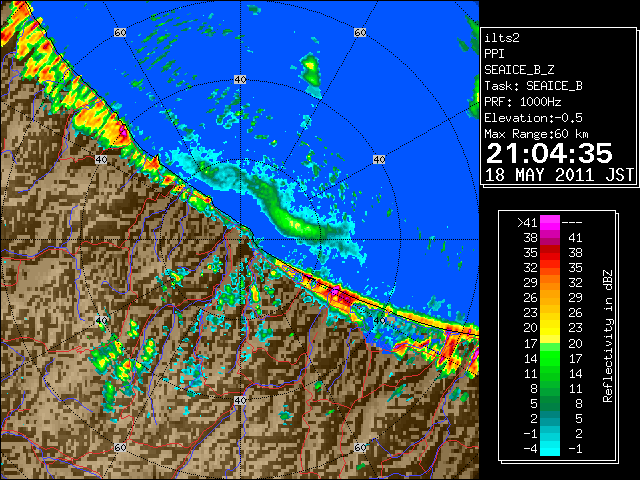This screenshot has height=480, width=640.
Task: Click the '40' range label south of radar center
Action: (x=240, y=400)
